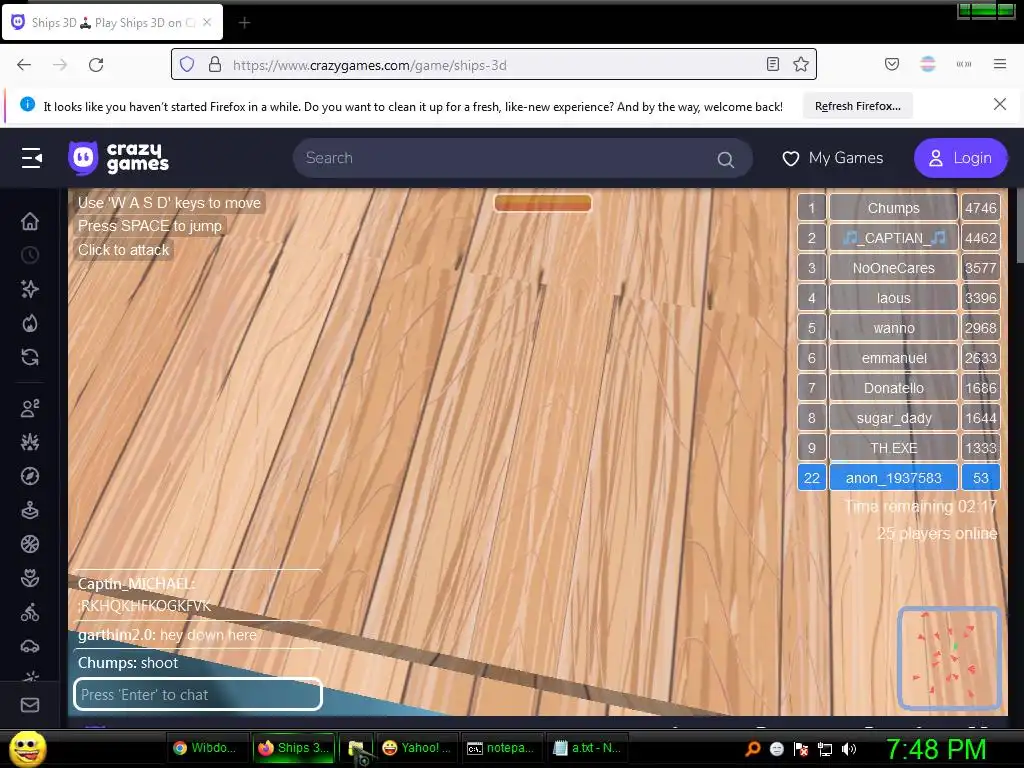
Task: Click the Firefox forward arrow
Action: [x=60, y=65]
